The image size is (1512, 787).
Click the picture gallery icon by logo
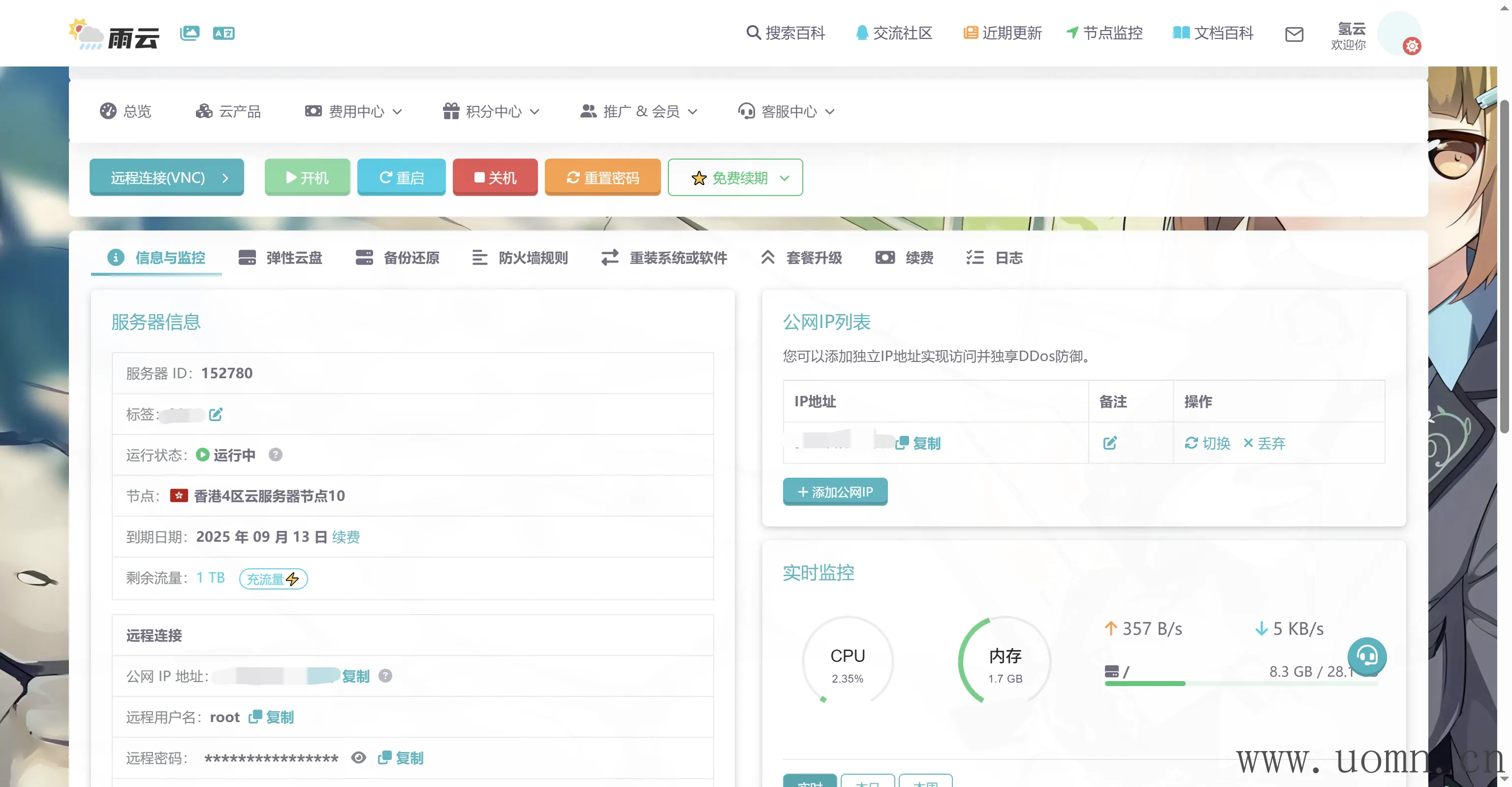point(189,33)
